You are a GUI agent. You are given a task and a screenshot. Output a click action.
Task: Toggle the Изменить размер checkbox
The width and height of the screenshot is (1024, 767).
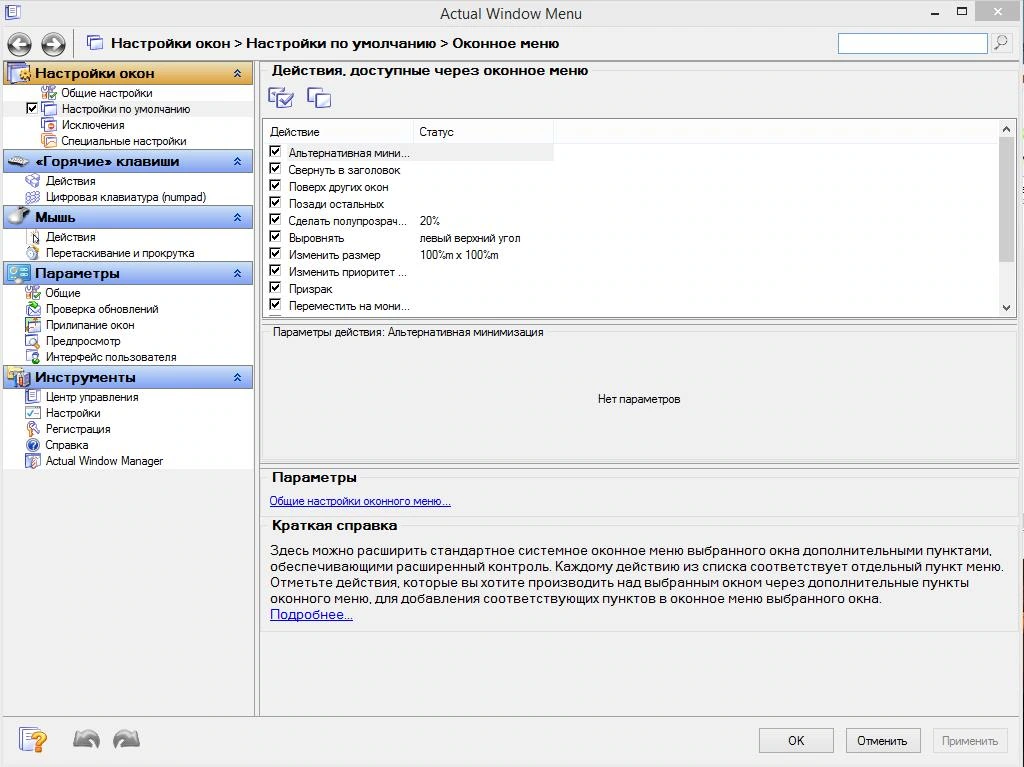coord(275,253)
